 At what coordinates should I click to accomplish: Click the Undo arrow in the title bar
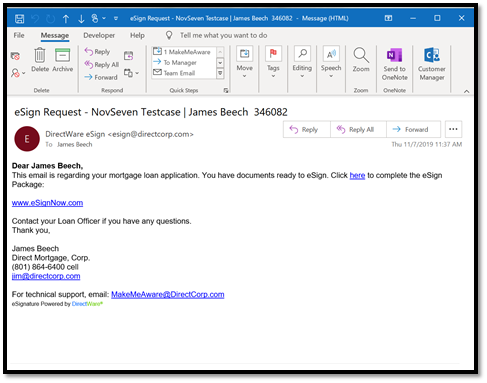pyautogui.click(x=35, y=19)
